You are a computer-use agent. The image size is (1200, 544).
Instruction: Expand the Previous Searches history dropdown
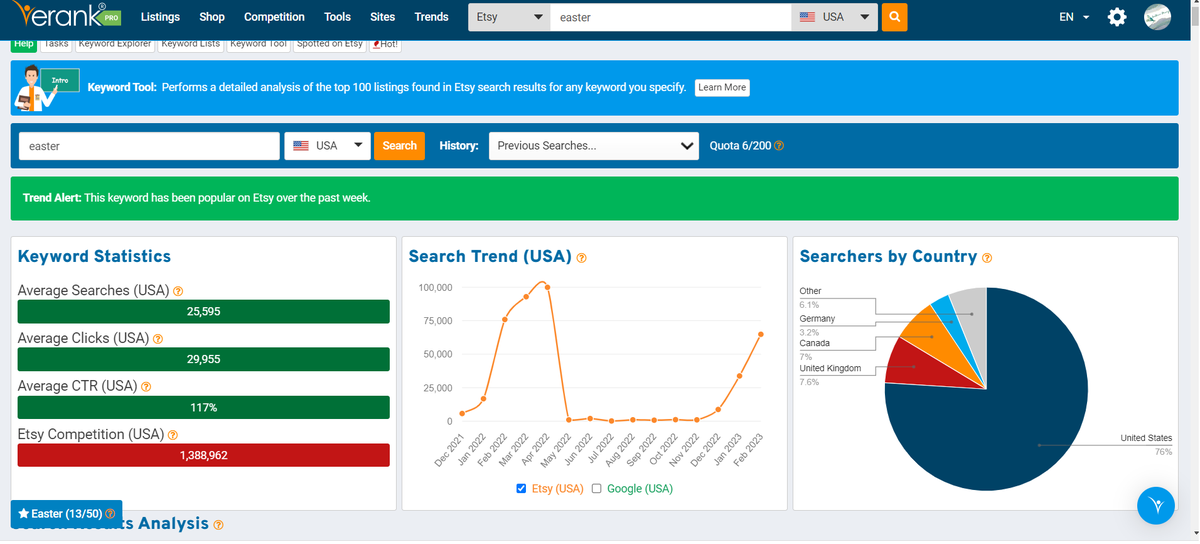click(x=593, y=146)
